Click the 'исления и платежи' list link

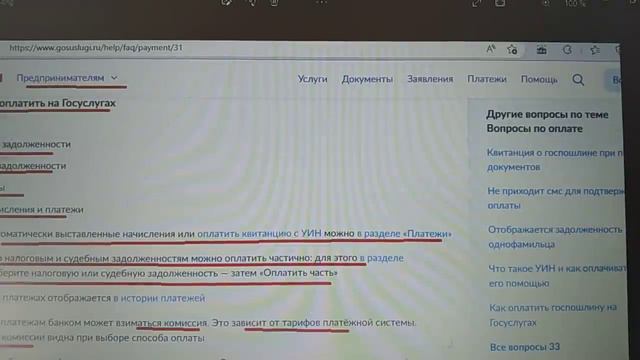tap(41, 210)
